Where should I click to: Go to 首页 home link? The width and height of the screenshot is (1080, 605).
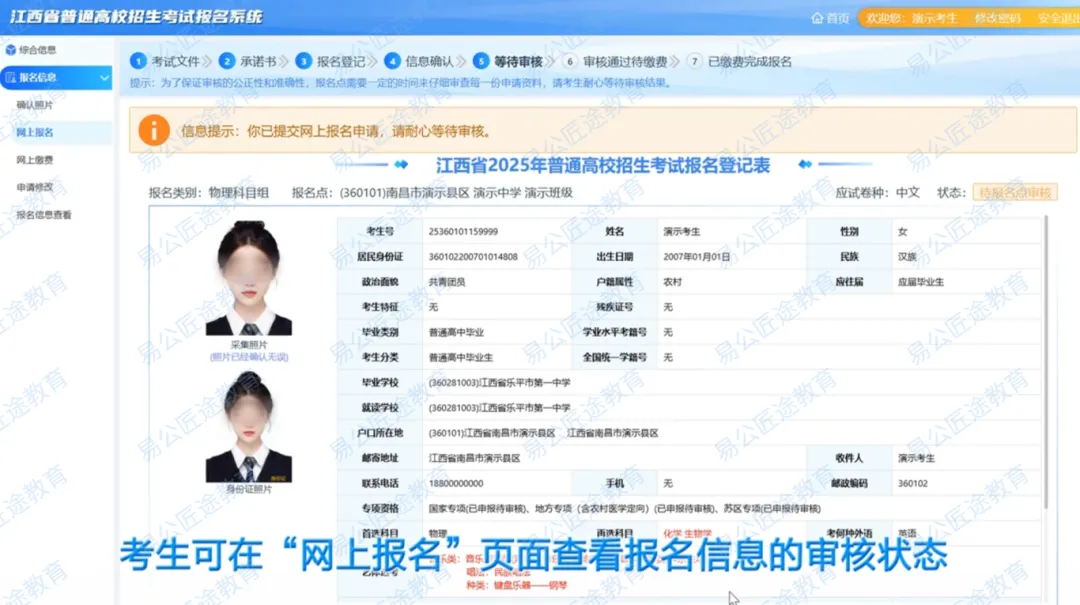point(838,18)
